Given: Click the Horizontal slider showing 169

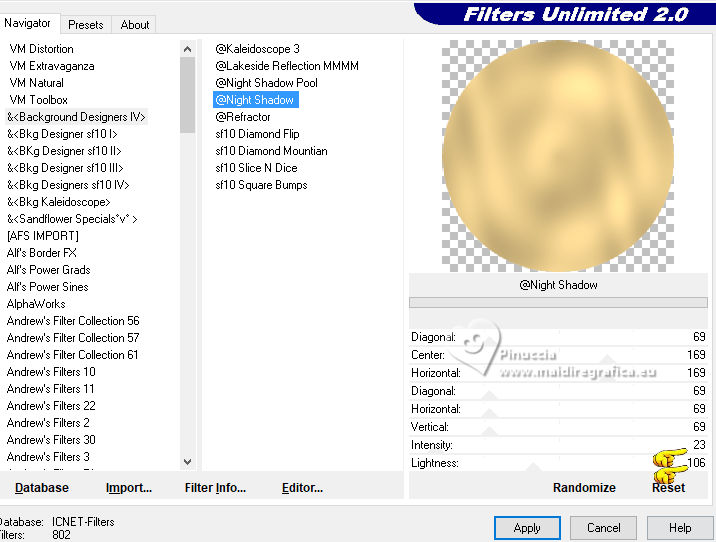Looking at the screenshot, I should [558, 373].
